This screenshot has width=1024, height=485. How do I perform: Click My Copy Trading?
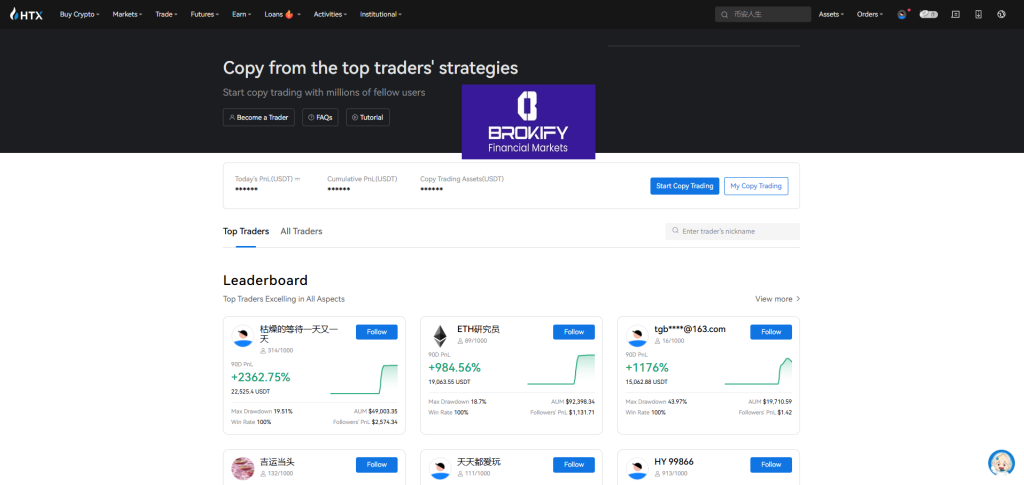(756, 186)
